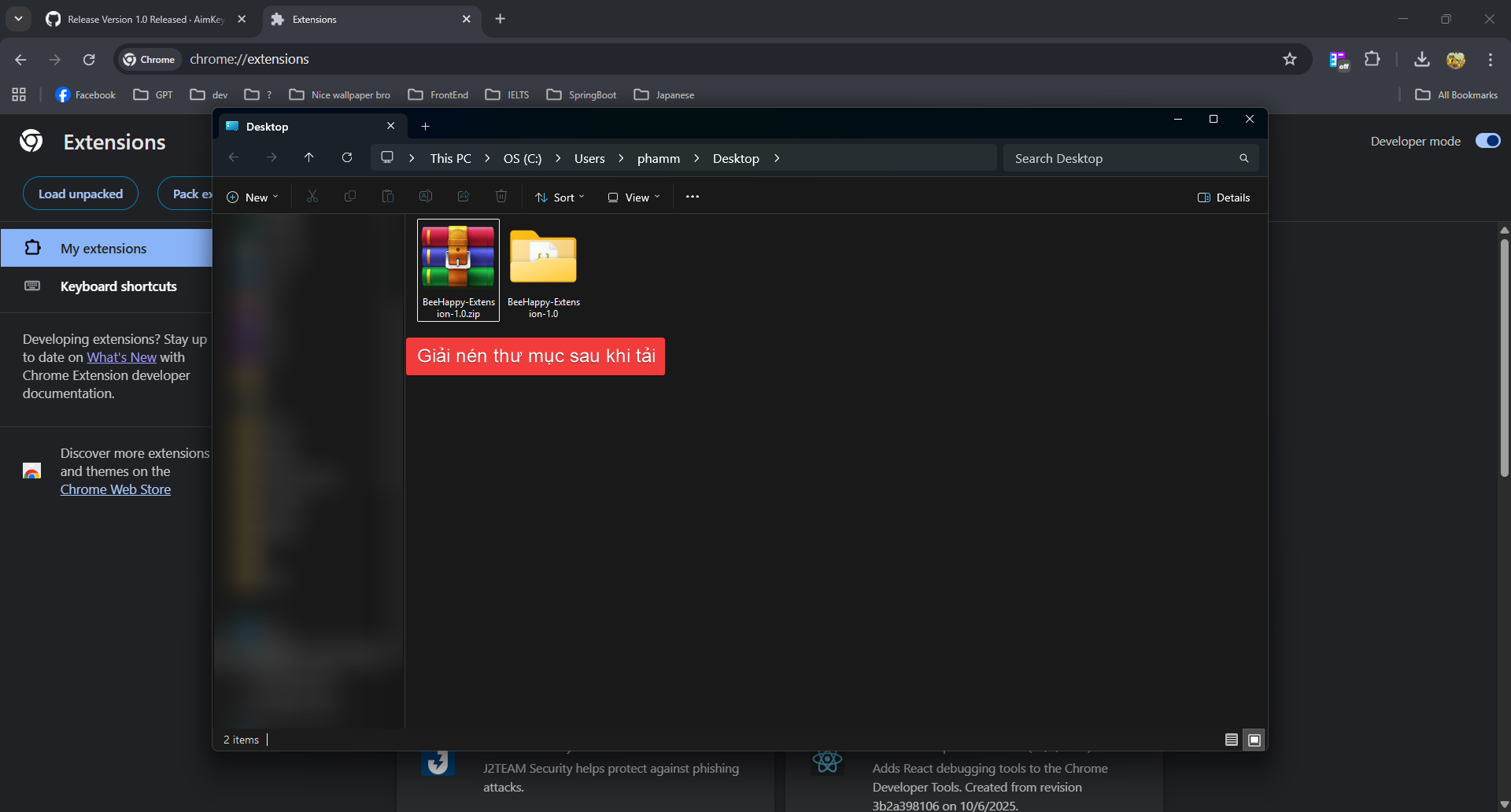Rename the selected file using rename icon
Viewport: 1511px width, 812px height.
click(426, 197)
